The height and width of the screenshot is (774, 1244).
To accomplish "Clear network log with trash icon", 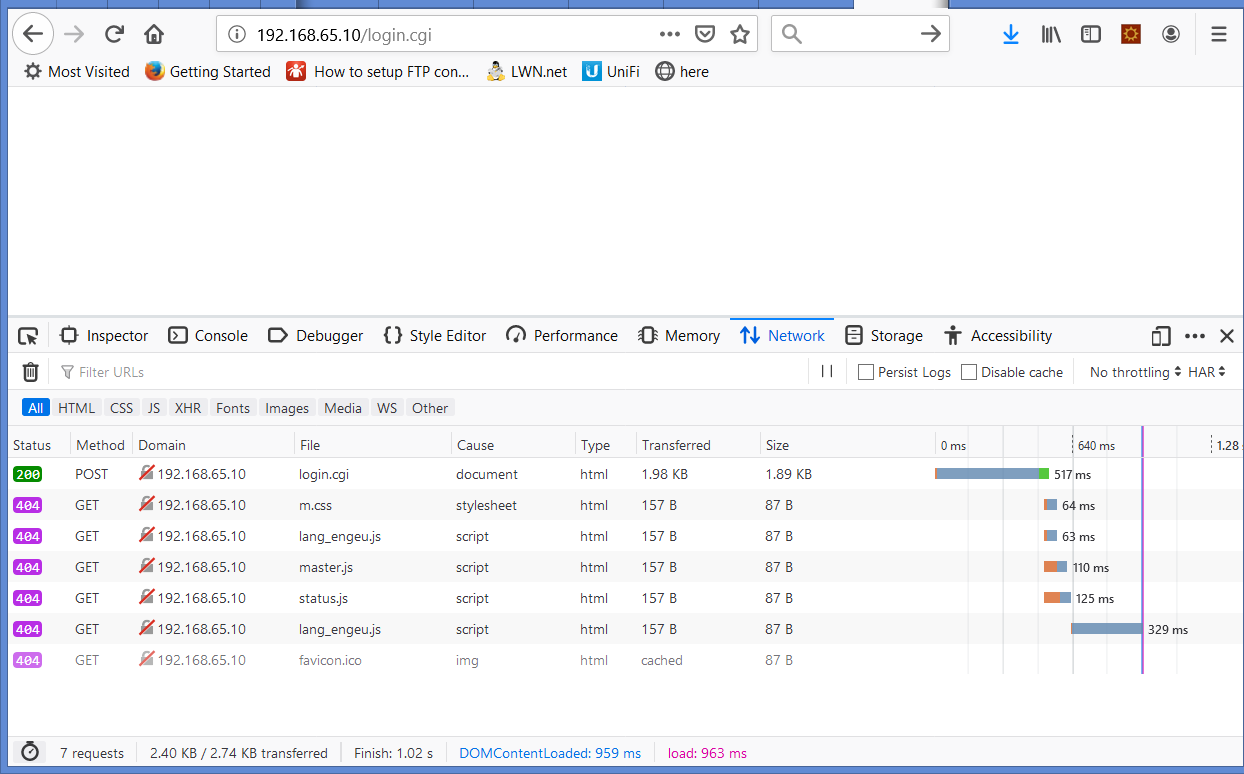I will [31, 372].
